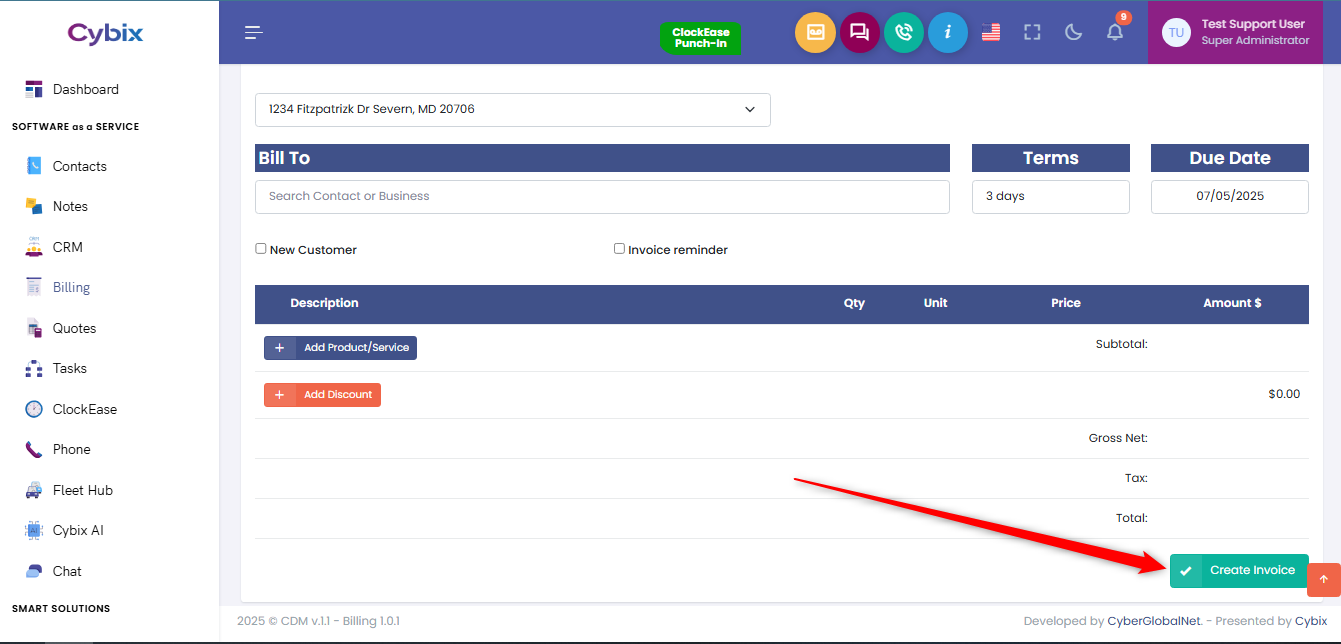This screenshot has width=1341, height=644.
Task: Click the Total: label
Action: [1132, 518]
